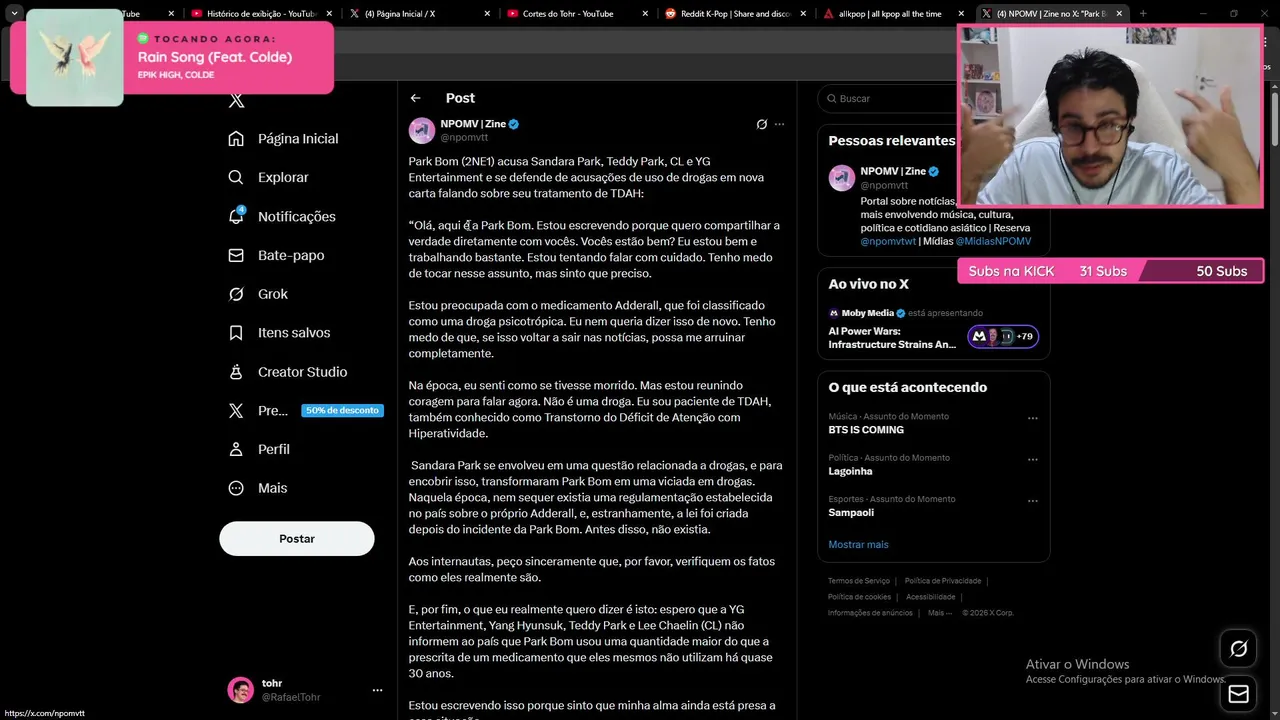Image resolution: width=1280 pixels, height=720 pixels.
Task: Open AI Power Wars live broadcast
Action: [x=892, y=338]
